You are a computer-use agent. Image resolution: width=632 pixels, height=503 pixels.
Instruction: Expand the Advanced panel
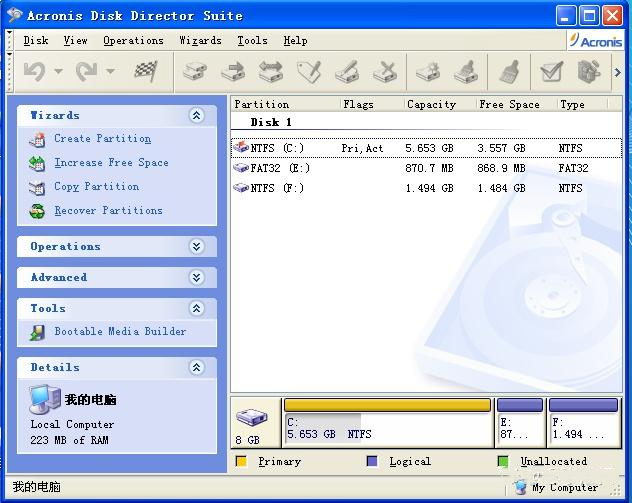tap(196, 278)
